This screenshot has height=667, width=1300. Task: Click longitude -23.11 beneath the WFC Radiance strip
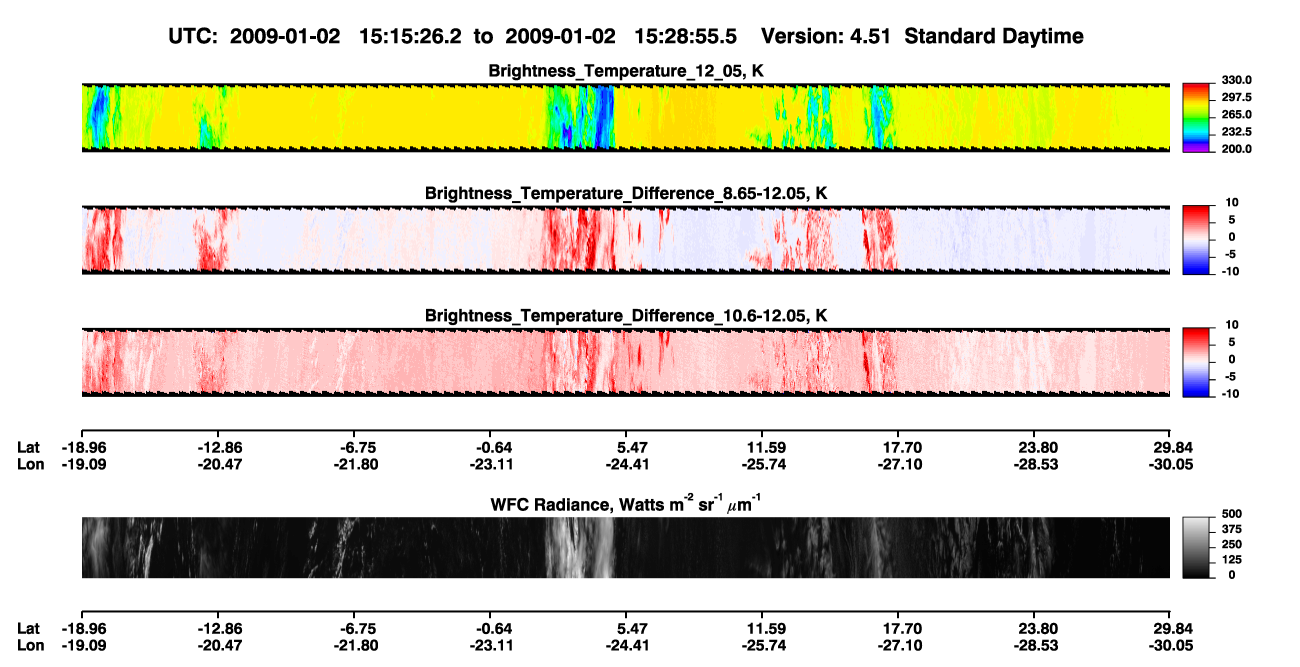[490, 644]
